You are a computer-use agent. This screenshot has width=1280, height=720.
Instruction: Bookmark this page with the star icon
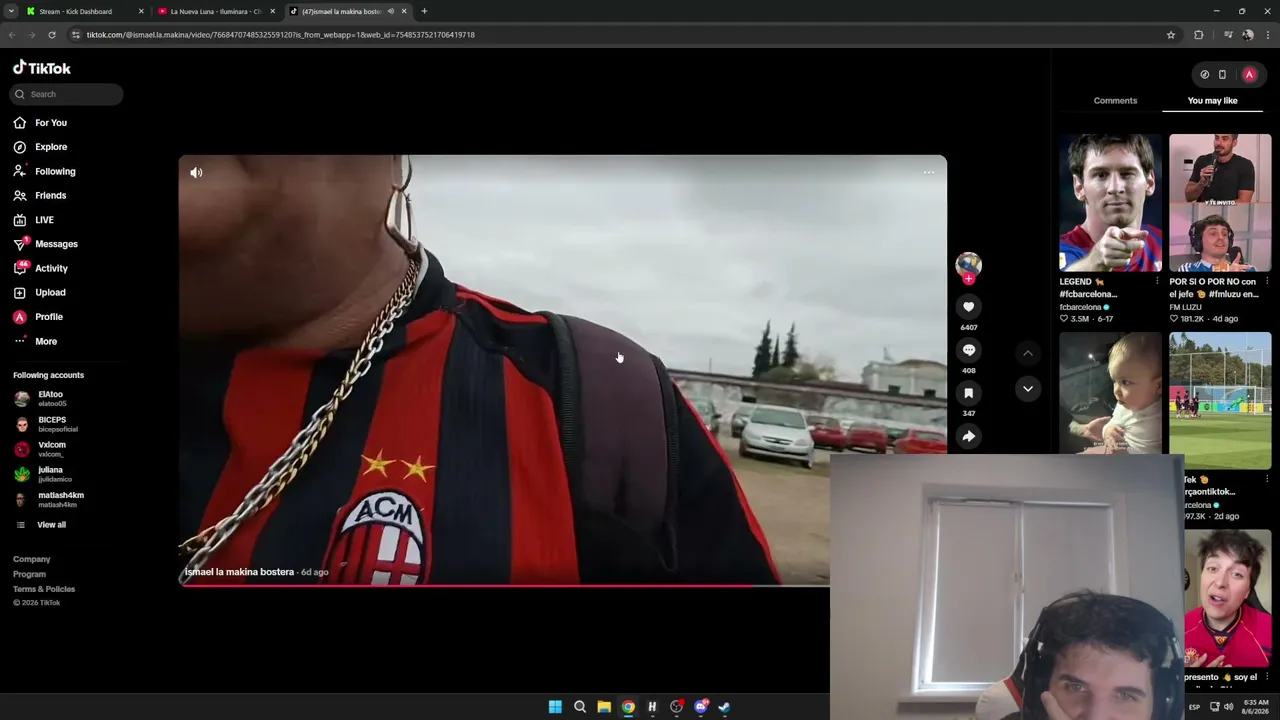pos(1171,35)
